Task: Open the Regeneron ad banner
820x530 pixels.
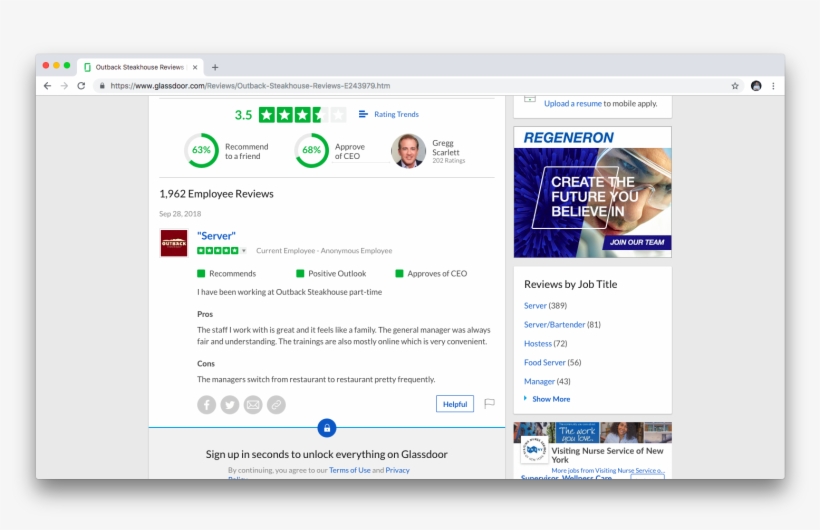Action: pyautogui.click(x=593, y=192)
